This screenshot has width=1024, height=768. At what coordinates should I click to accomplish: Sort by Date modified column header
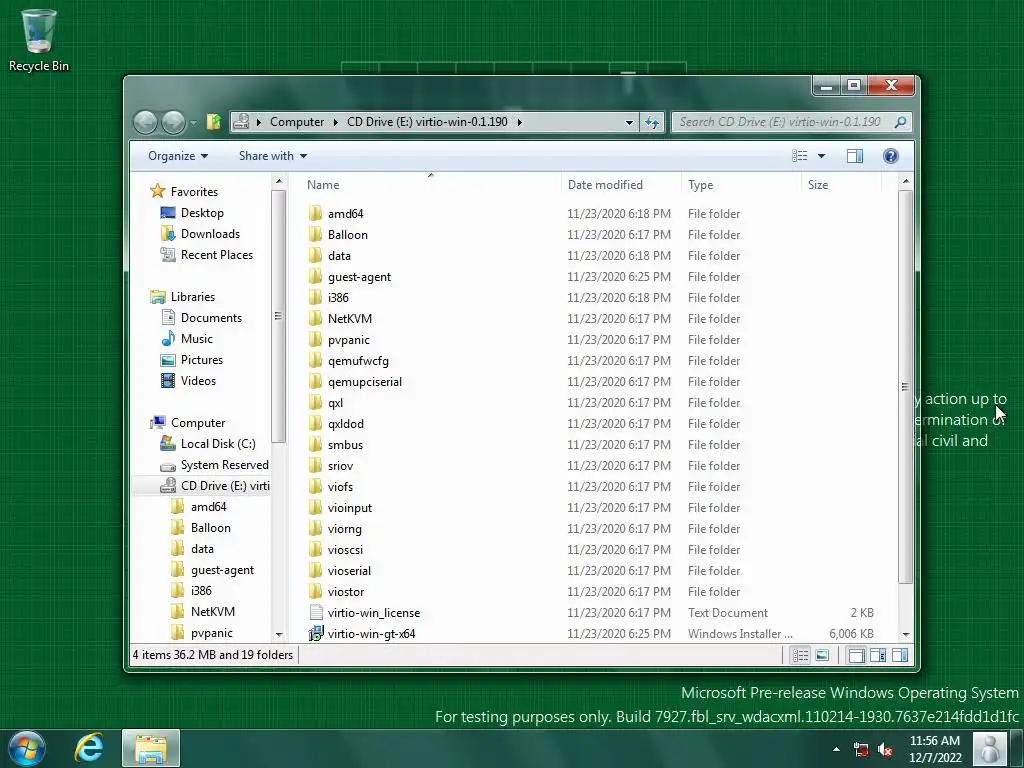[620, 185]
